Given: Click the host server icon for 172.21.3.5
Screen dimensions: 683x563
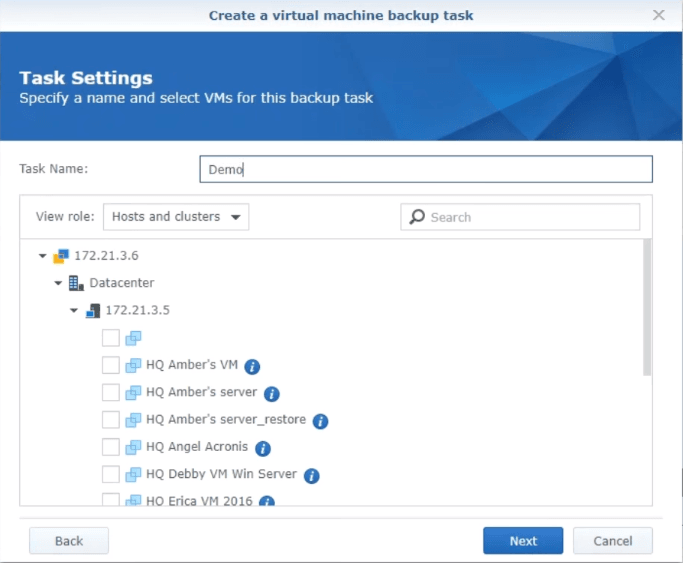Looking at the screenshot, I should click(x=93, y=310).
